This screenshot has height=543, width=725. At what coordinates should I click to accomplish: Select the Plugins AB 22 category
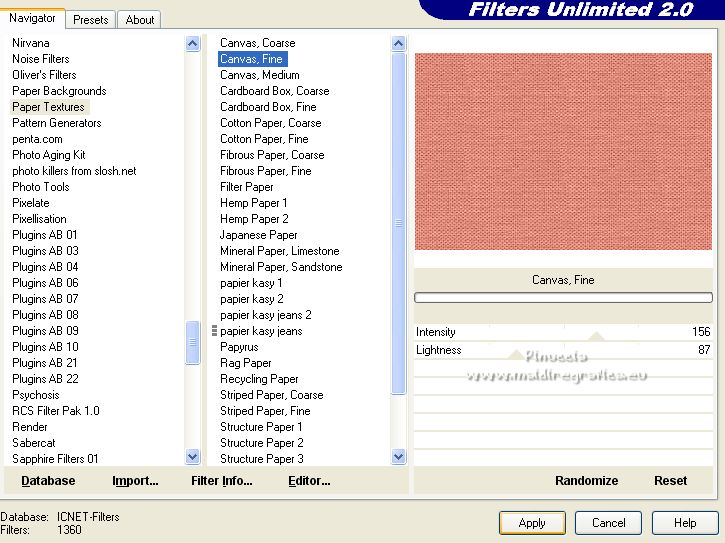[x=45, y=379]
